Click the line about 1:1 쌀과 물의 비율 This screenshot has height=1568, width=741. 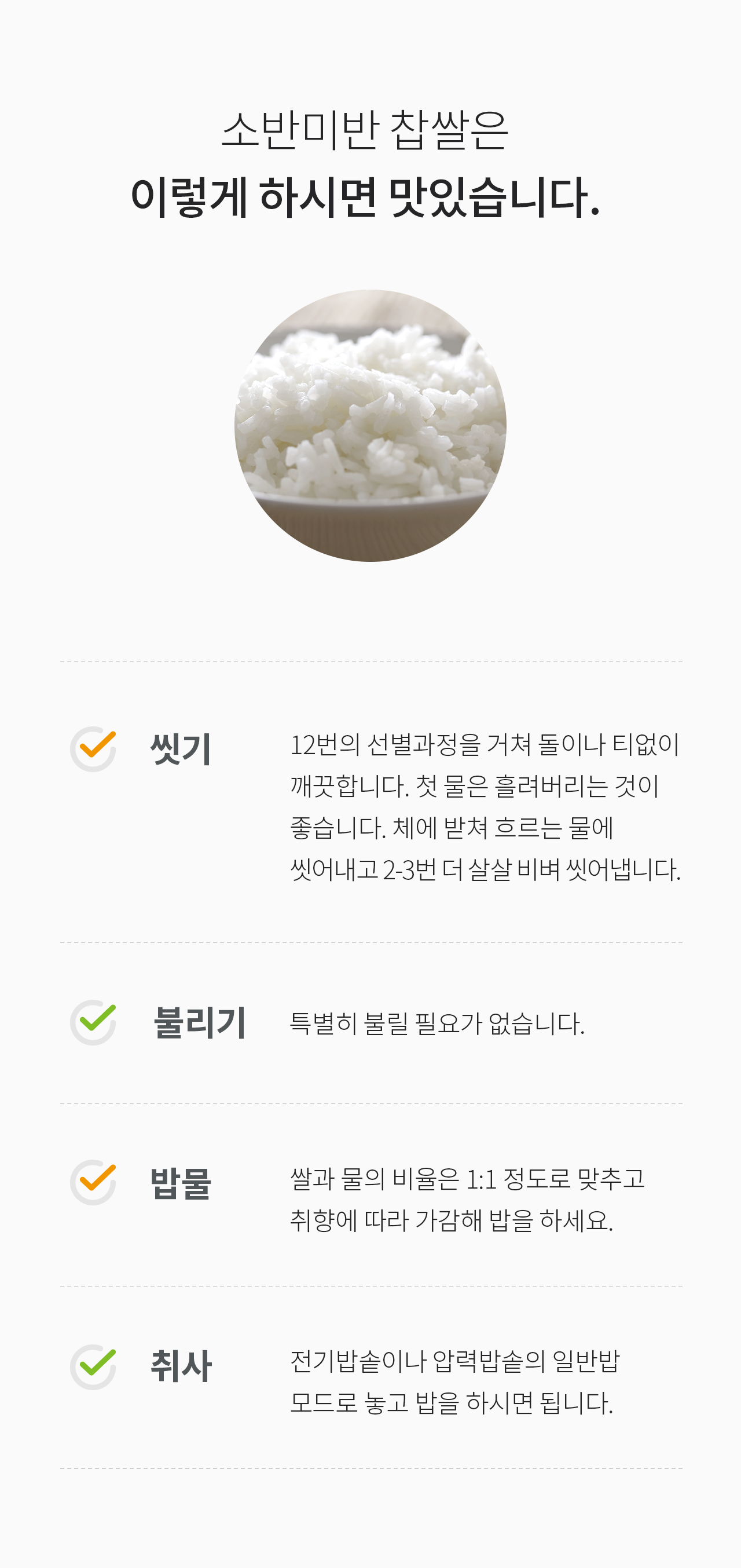point(467,1179)
